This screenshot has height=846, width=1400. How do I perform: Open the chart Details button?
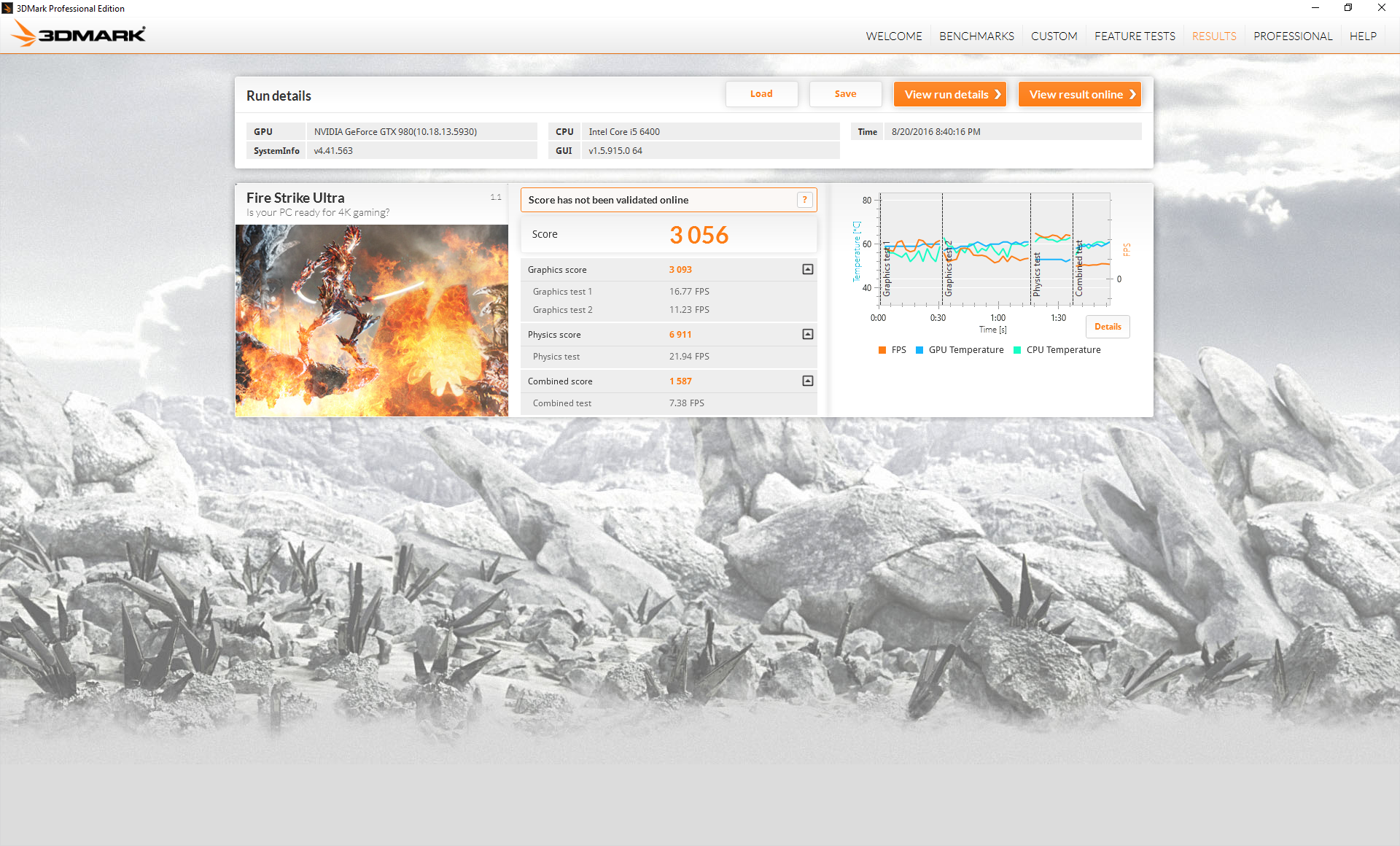point(1108,327)
